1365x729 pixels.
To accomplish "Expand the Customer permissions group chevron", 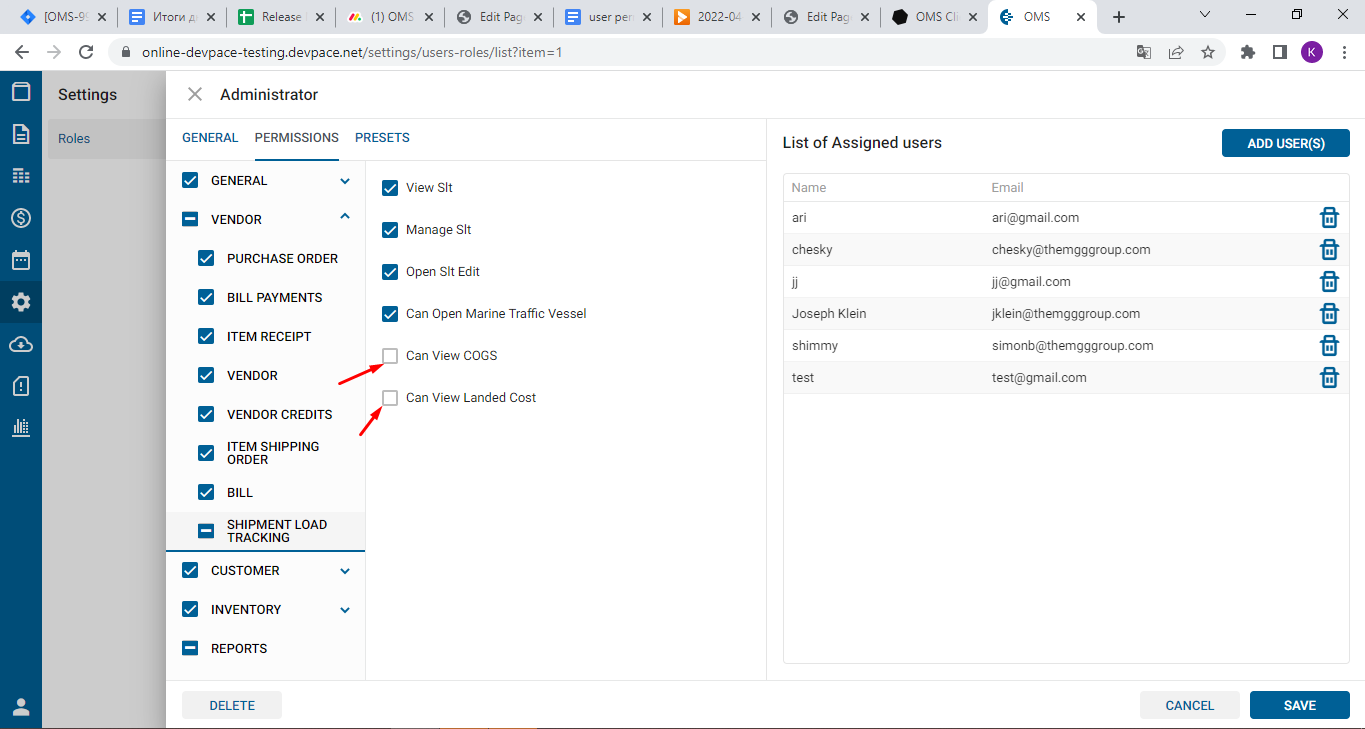I will [345, 571].
